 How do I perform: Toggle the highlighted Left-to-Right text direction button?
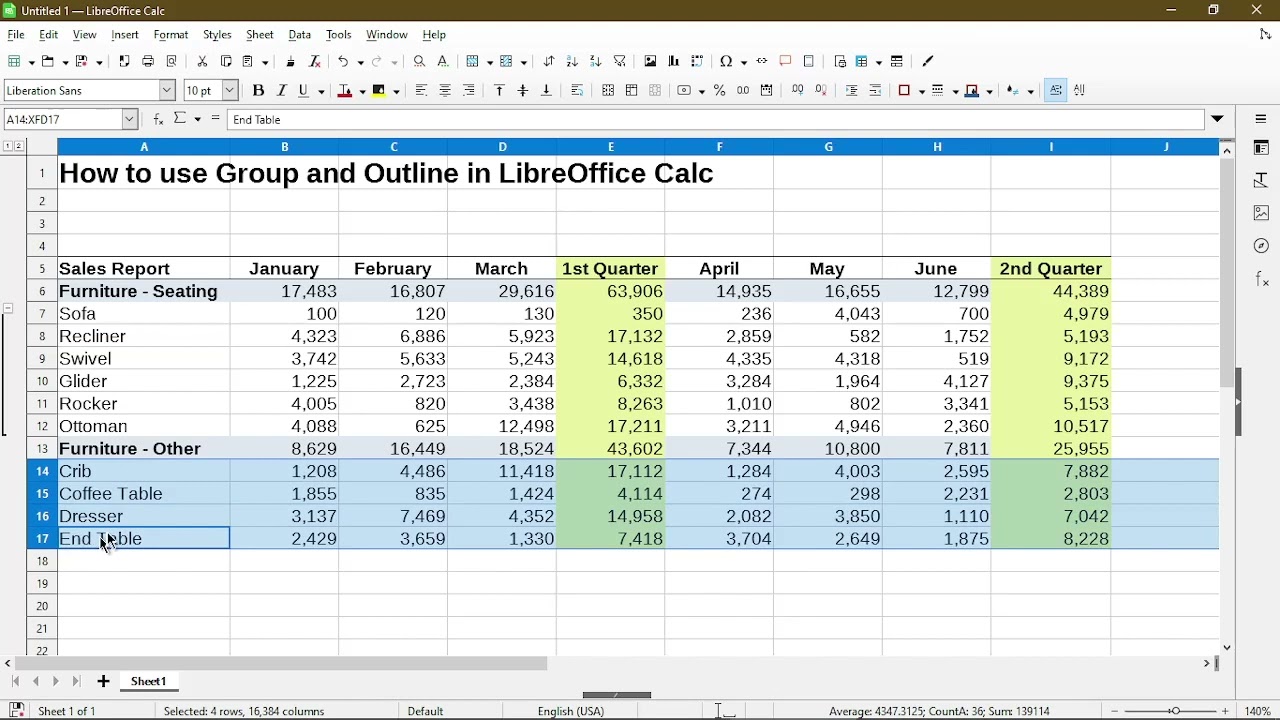[x=1057, y=91]
